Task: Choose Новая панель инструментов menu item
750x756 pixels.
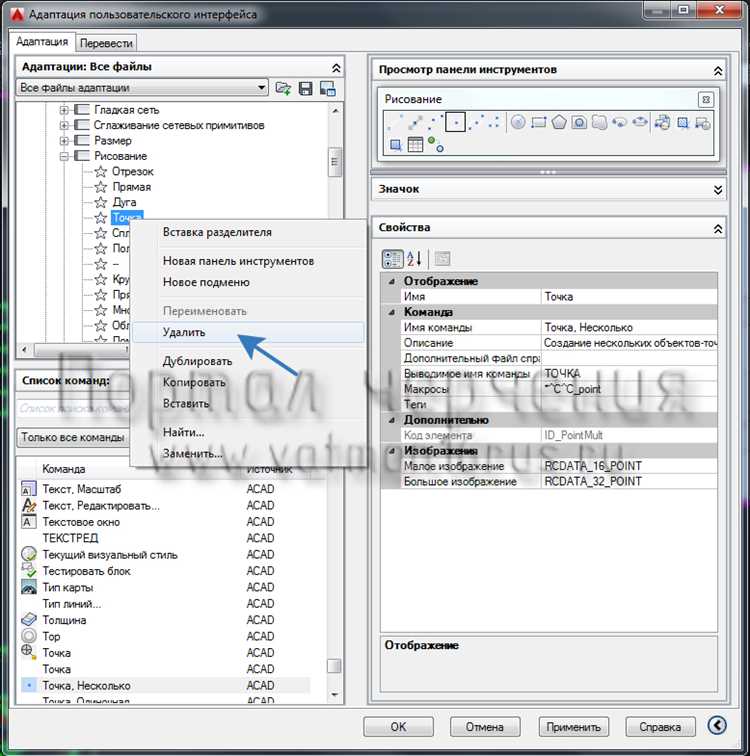Action: pyautogui.click(x=248, y=261)
